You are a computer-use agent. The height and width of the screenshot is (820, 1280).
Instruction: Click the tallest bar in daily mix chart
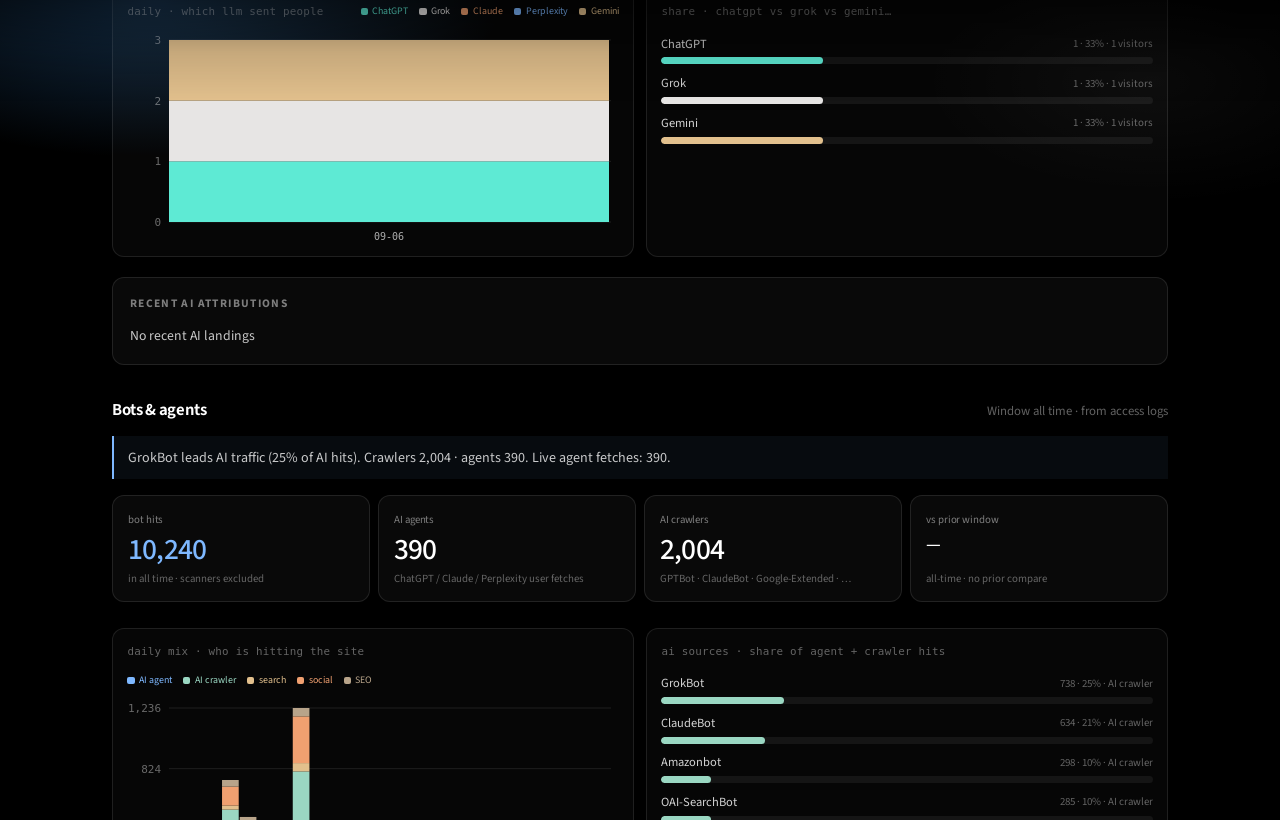pyautogui.click(x=301, y=764)
